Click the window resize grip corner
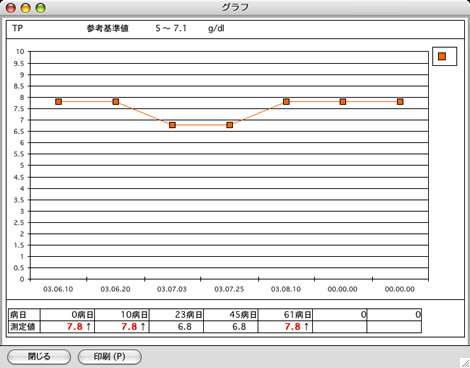470x368 pixels. click(x=465, y=363)
